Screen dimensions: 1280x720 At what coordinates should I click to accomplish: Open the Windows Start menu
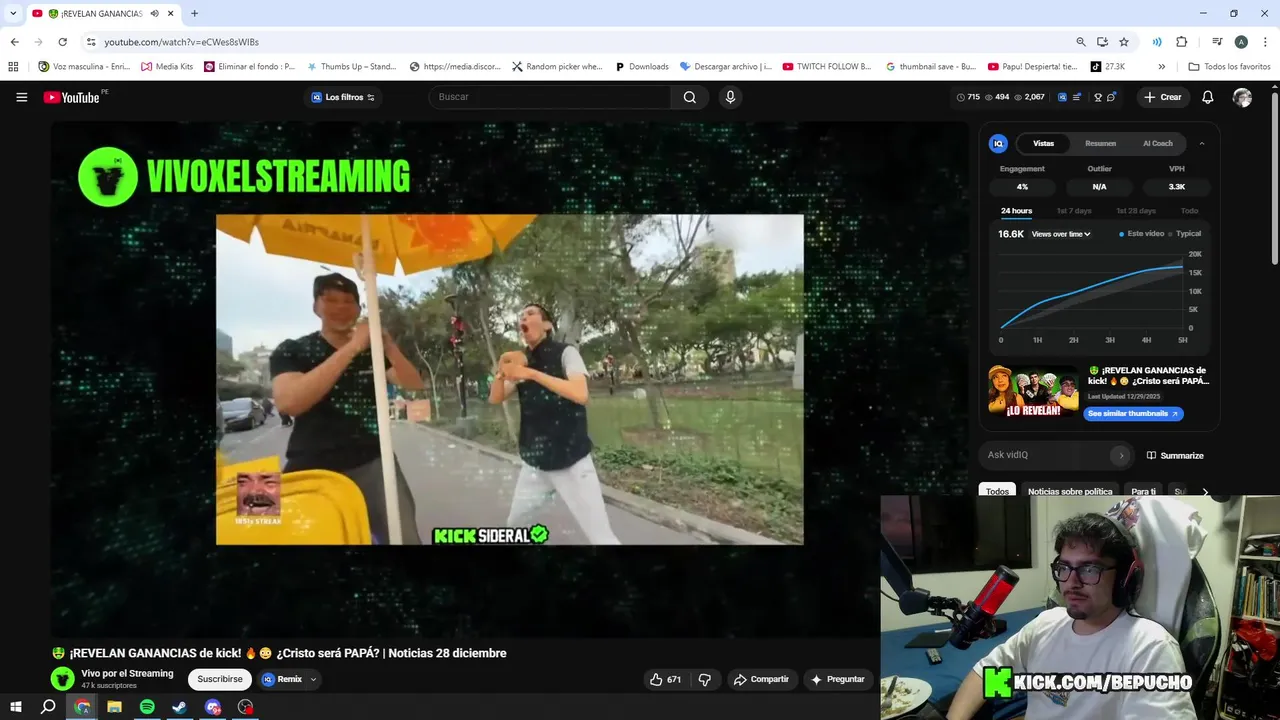point(15,707)
